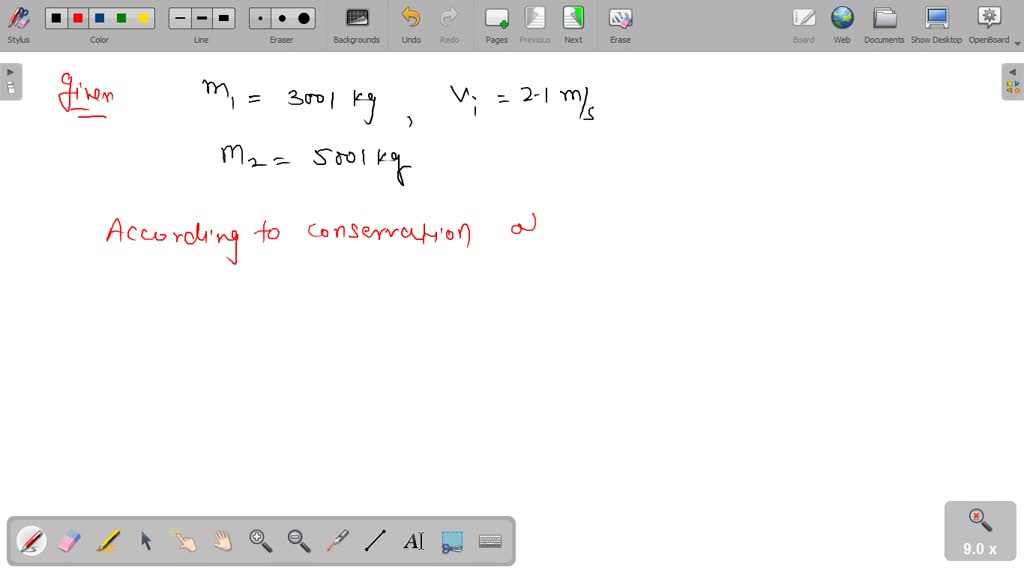1024x576 pixels.
Task: Select the black pen color
Action: [x=56, y=18]
